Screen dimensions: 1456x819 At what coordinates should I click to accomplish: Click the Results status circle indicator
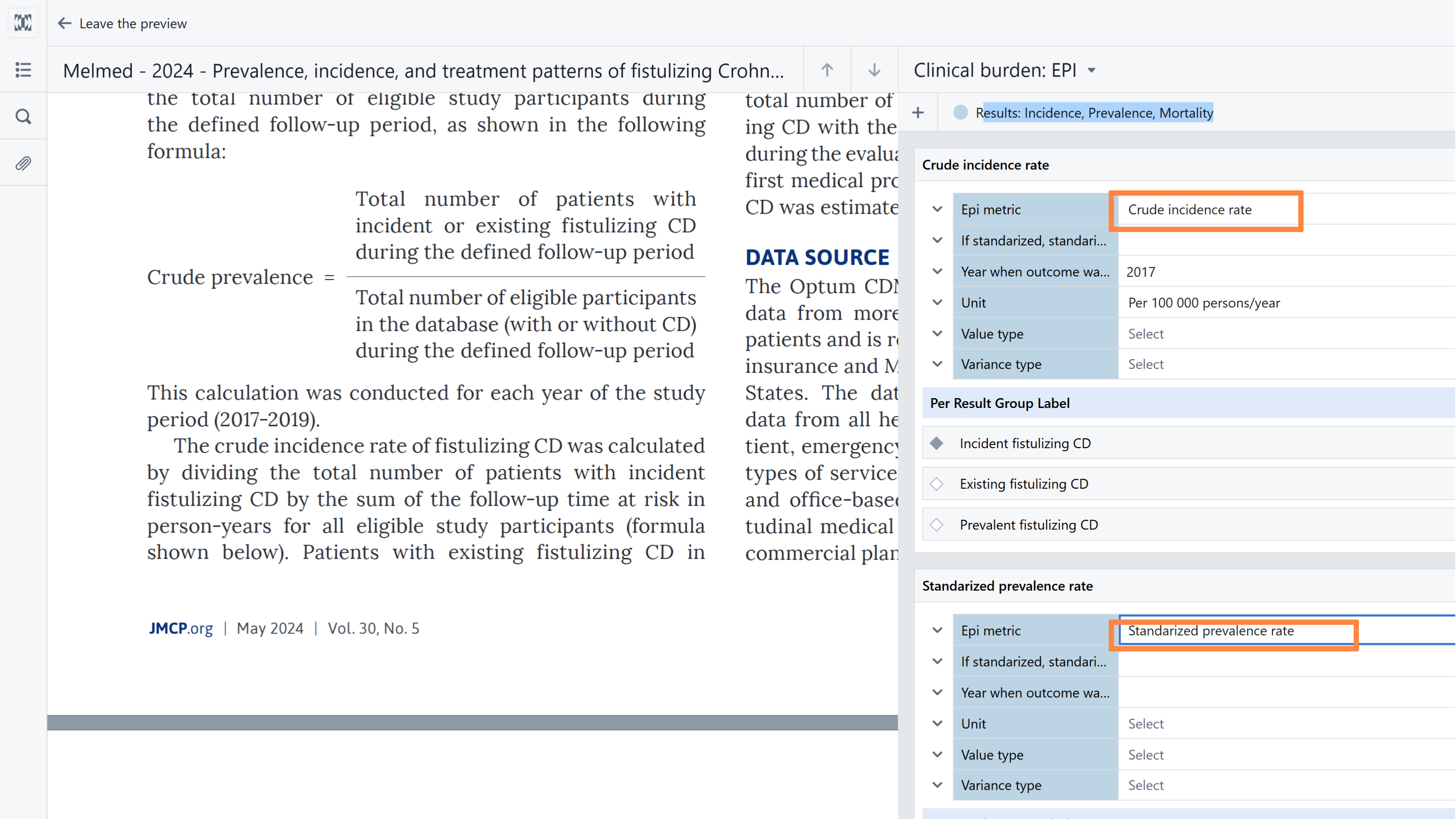(960, 113)
